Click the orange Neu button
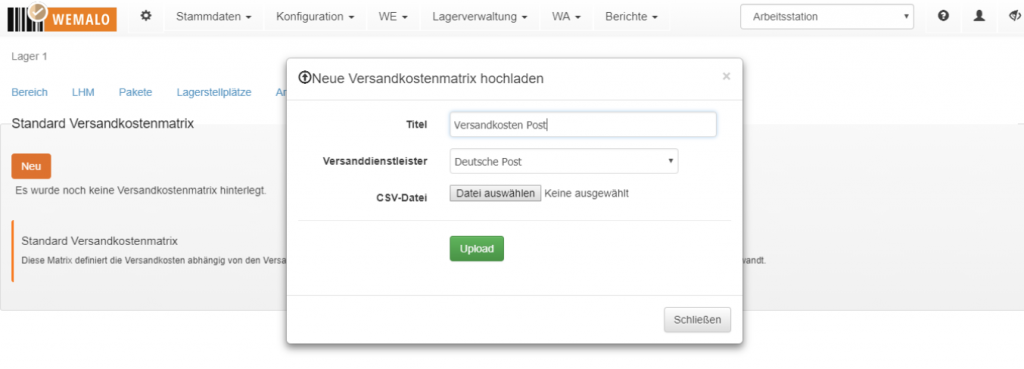 pyautogui.click(x=31, y=166)
